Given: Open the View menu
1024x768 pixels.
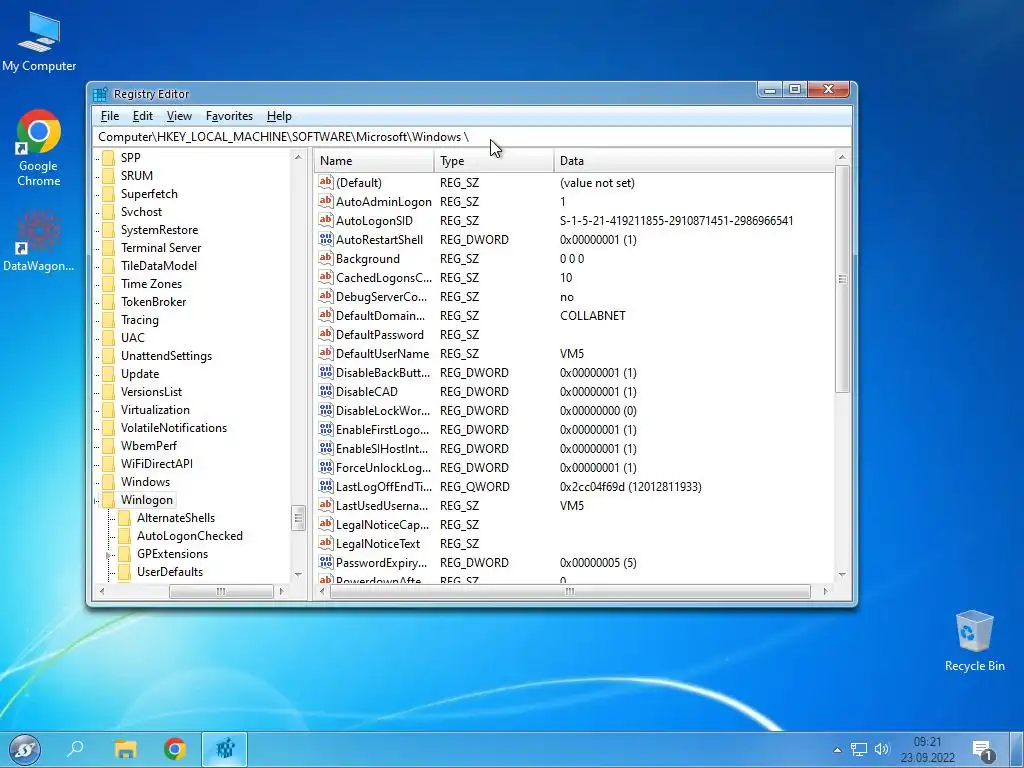Looking at the screenshot, I should (x=179, y=116).
